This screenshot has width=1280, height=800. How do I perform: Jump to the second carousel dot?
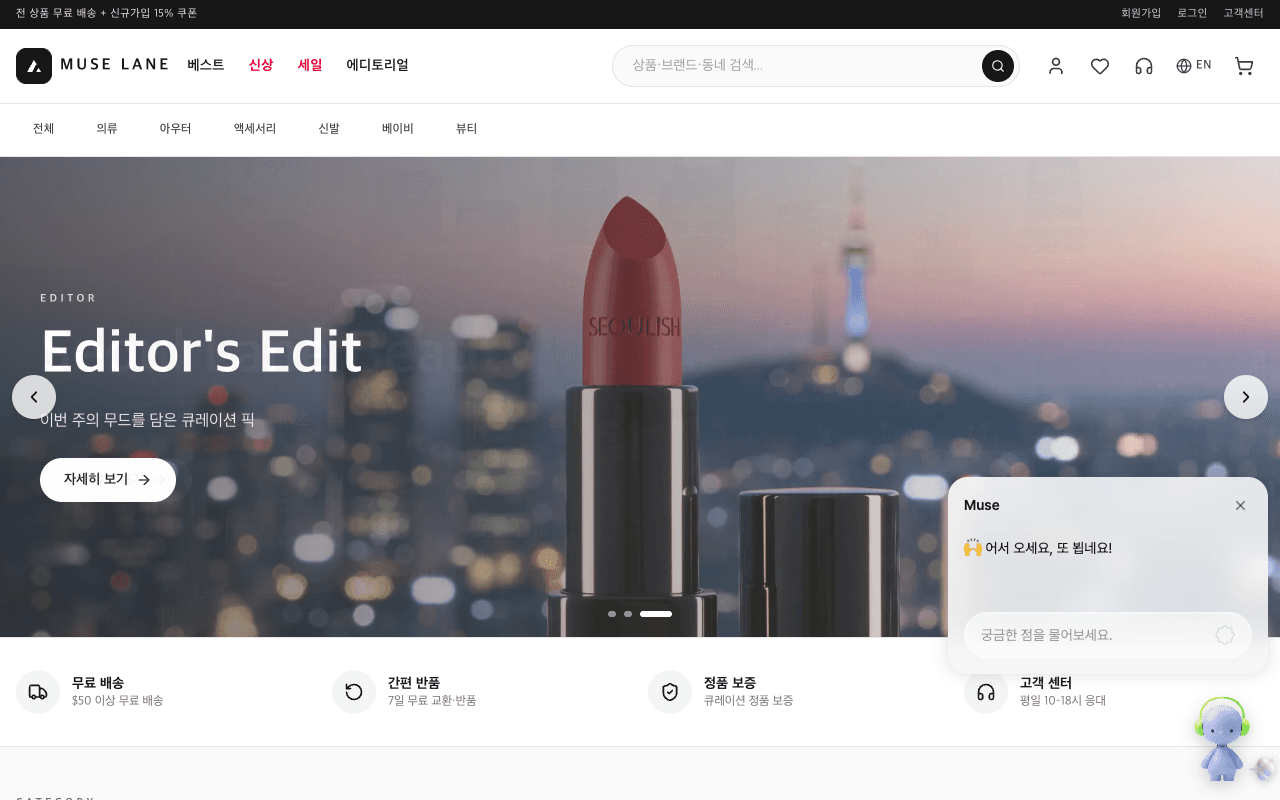[628, 614]
